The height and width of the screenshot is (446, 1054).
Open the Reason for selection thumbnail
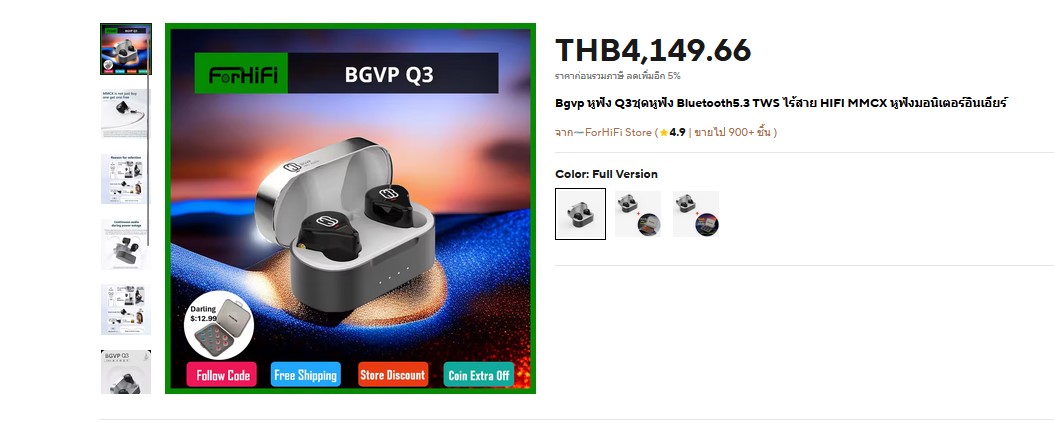126,179
